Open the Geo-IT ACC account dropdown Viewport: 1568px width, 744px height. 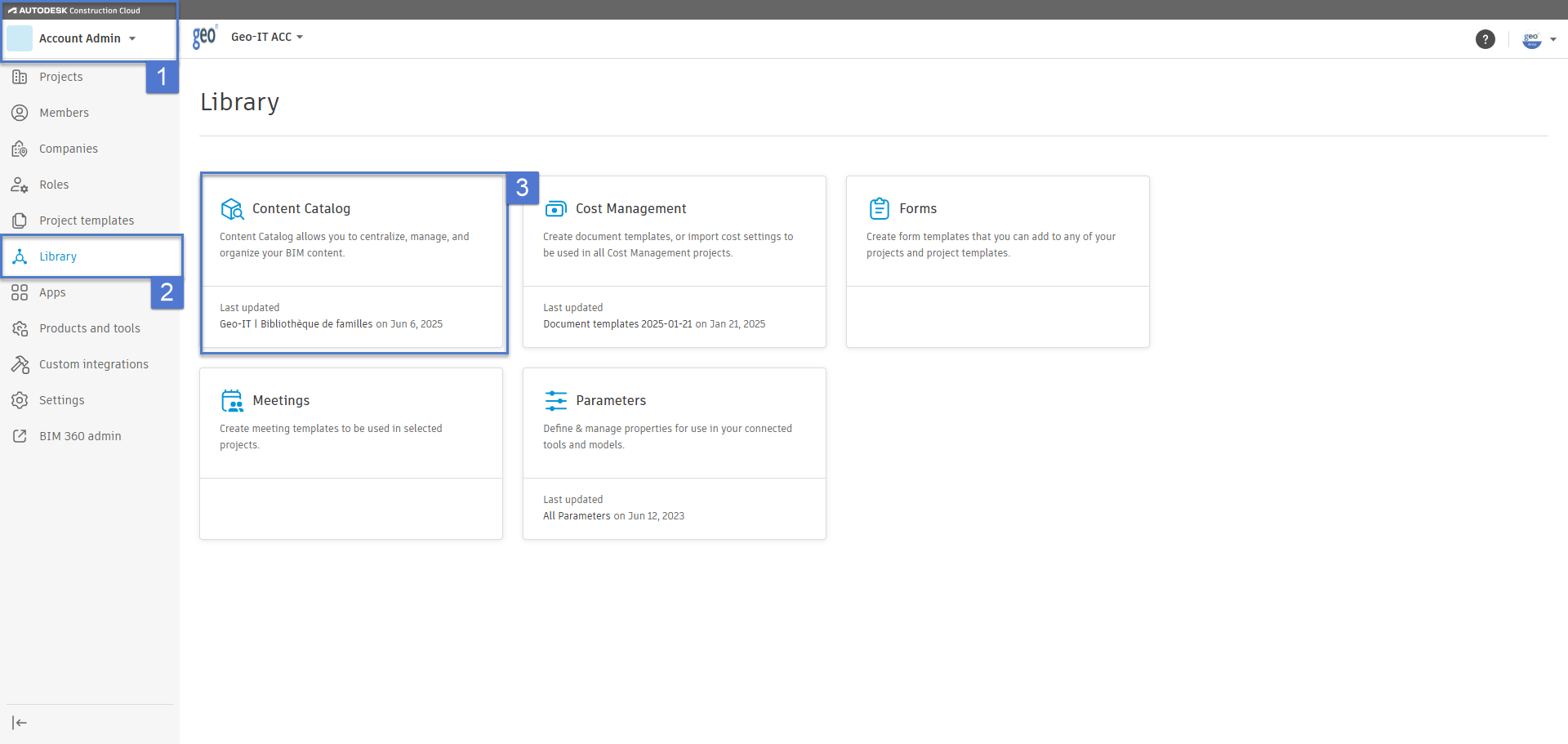267,37
